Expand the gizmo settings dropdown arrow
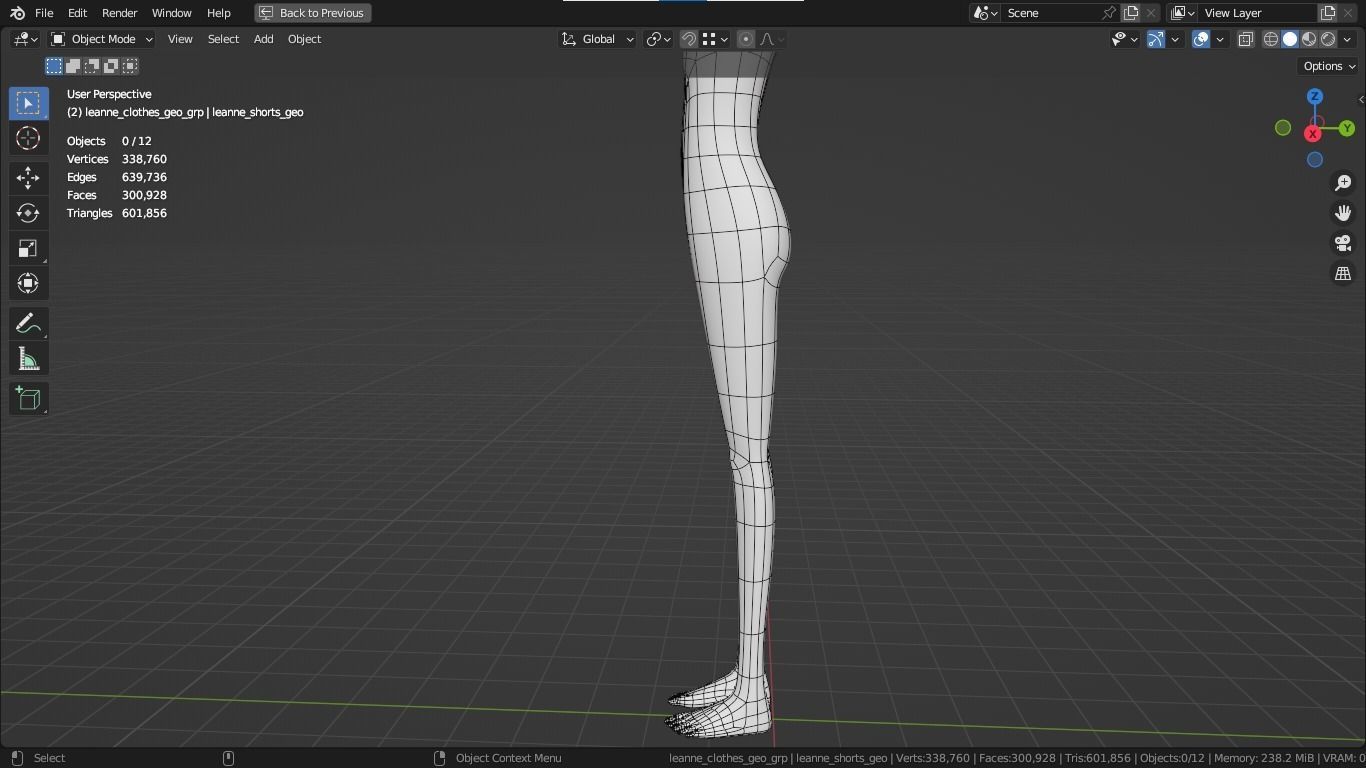Screen dimensions: 1366x768 (x=1175, y=39)
